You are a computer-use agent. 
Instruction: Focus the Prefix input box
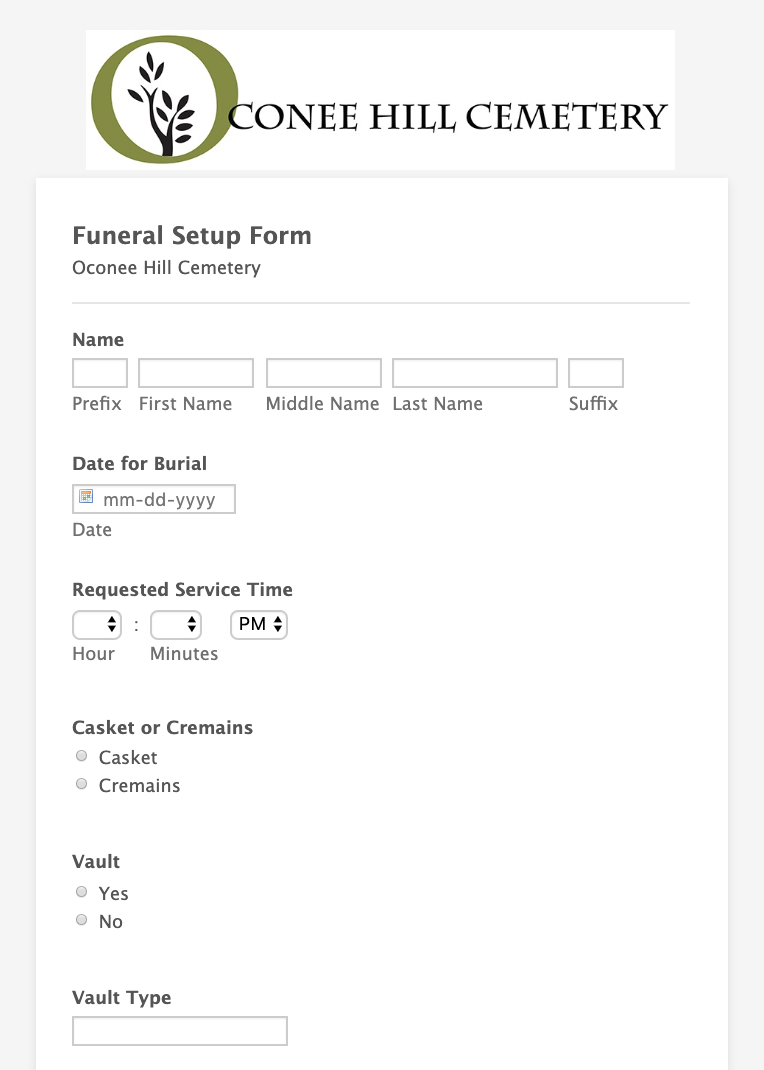100,373
